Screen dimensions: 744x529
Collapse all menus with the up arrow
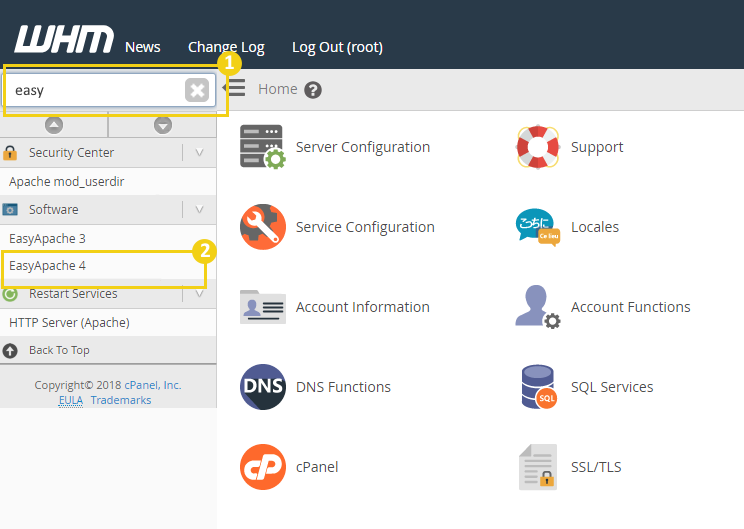(x=54, y=125)
